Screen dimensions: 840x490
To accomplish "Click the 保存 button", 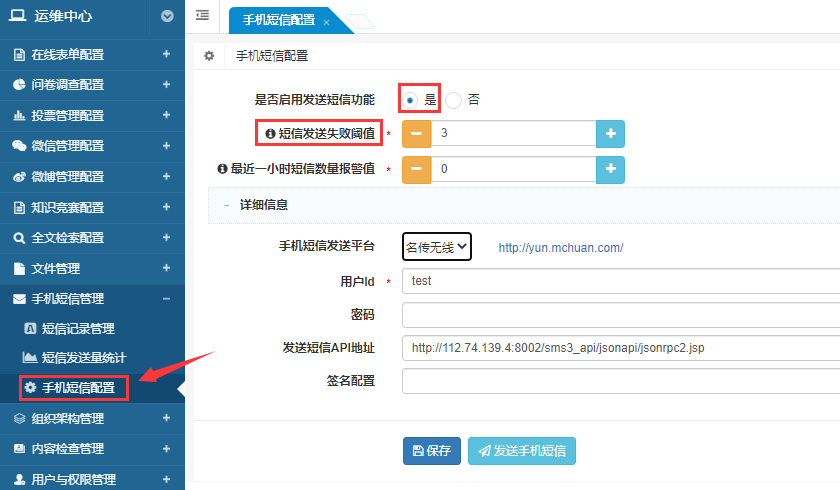I will click(432, 451).
